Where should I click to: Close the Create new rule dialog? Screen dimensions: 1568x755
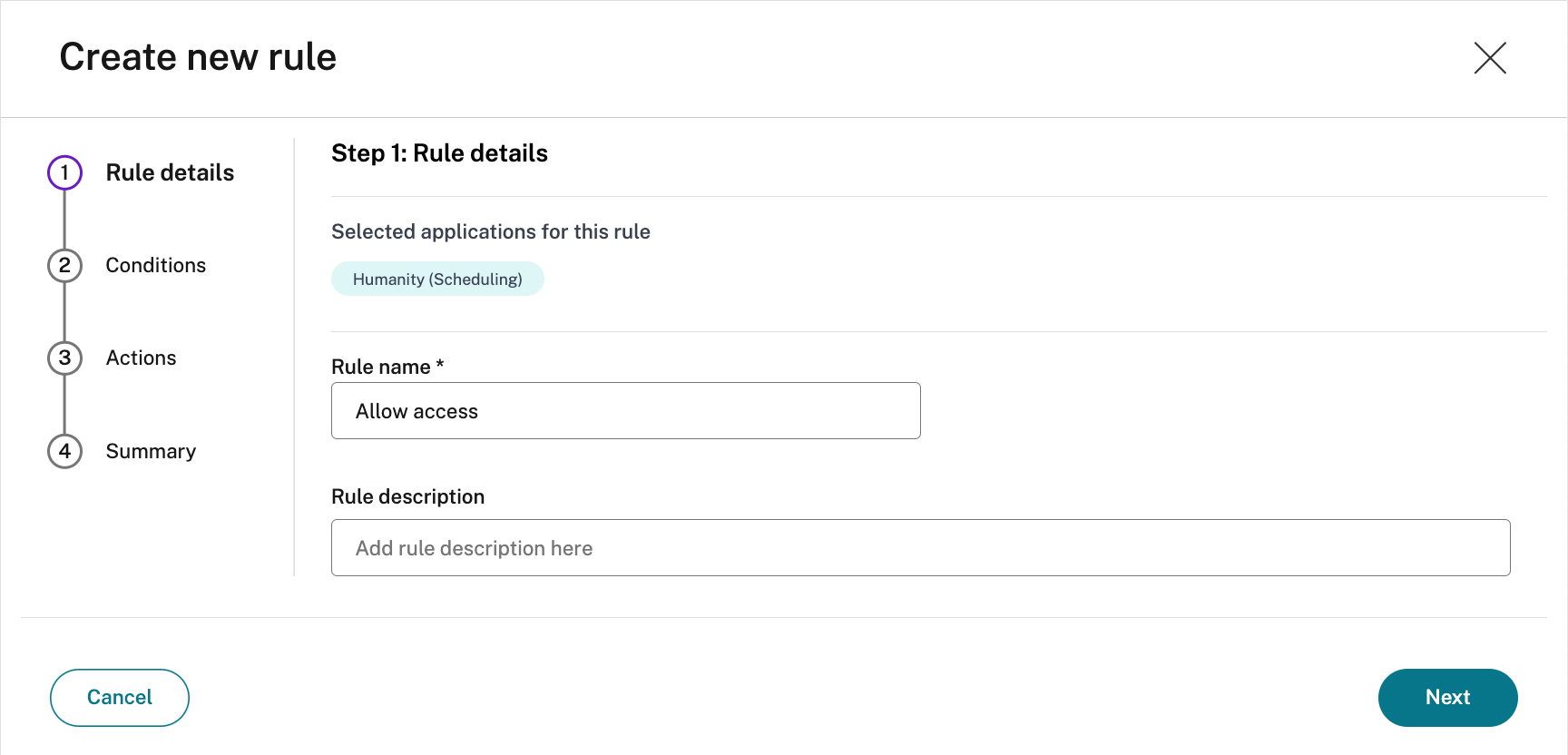pos(1489,58)
